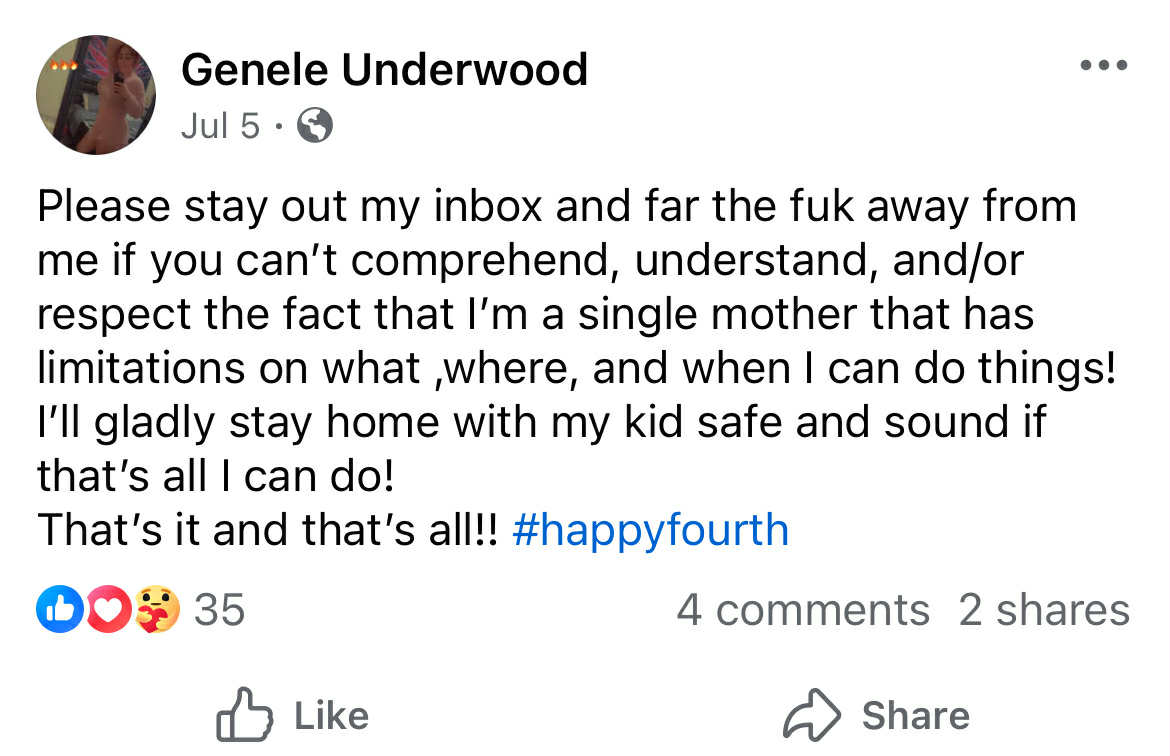Viewport: 1170px width, 756px height.
Task: Open the Genele Underwood profile name
Action: click(384, 70)
